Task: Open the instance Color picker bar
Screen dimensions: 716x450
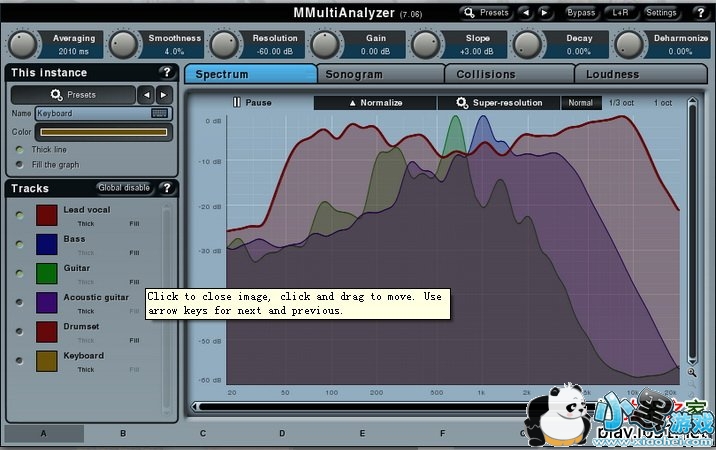Action: [x=104, y=132]
